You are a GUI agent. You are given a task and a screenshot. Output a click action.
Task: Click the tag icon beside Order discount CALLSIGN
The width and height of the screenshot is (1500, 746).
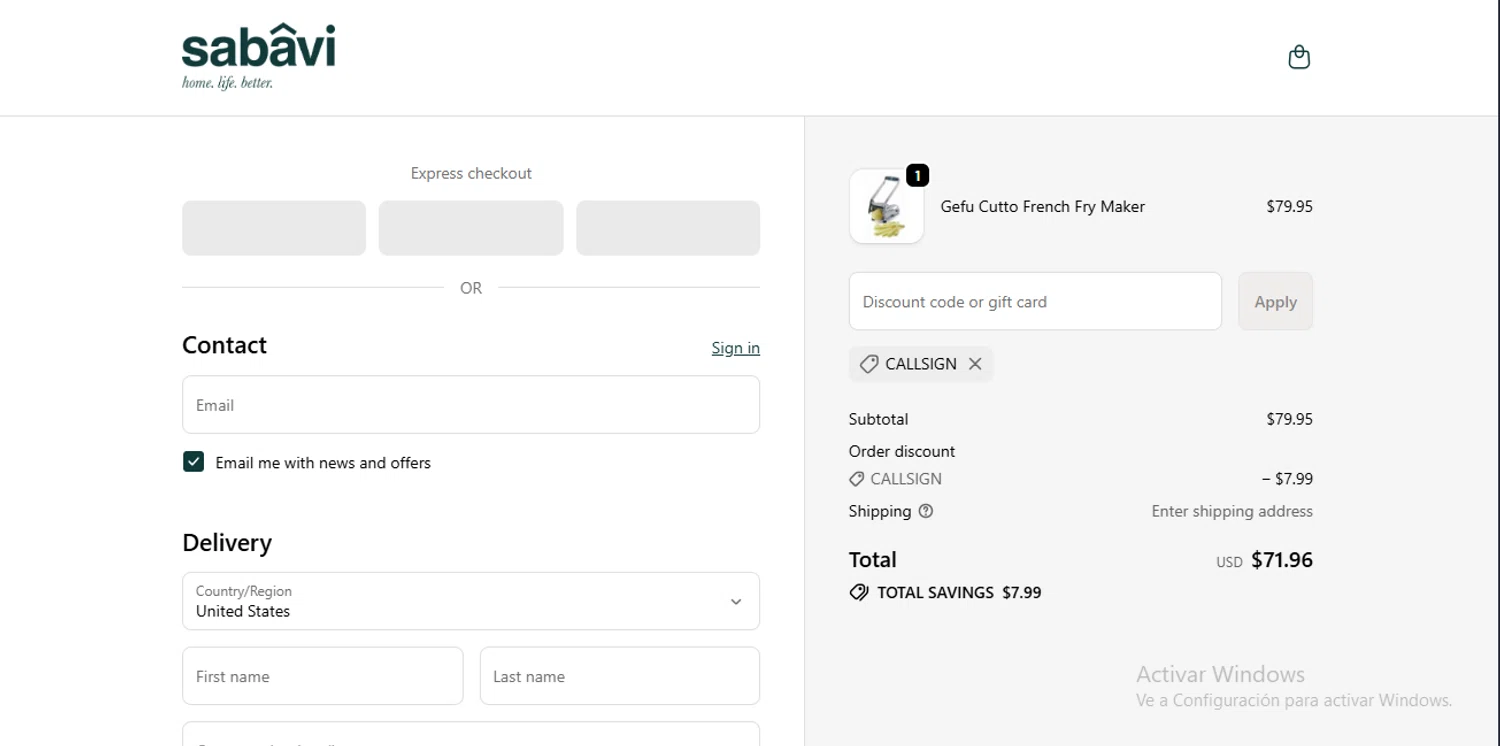tap(856, 479)
